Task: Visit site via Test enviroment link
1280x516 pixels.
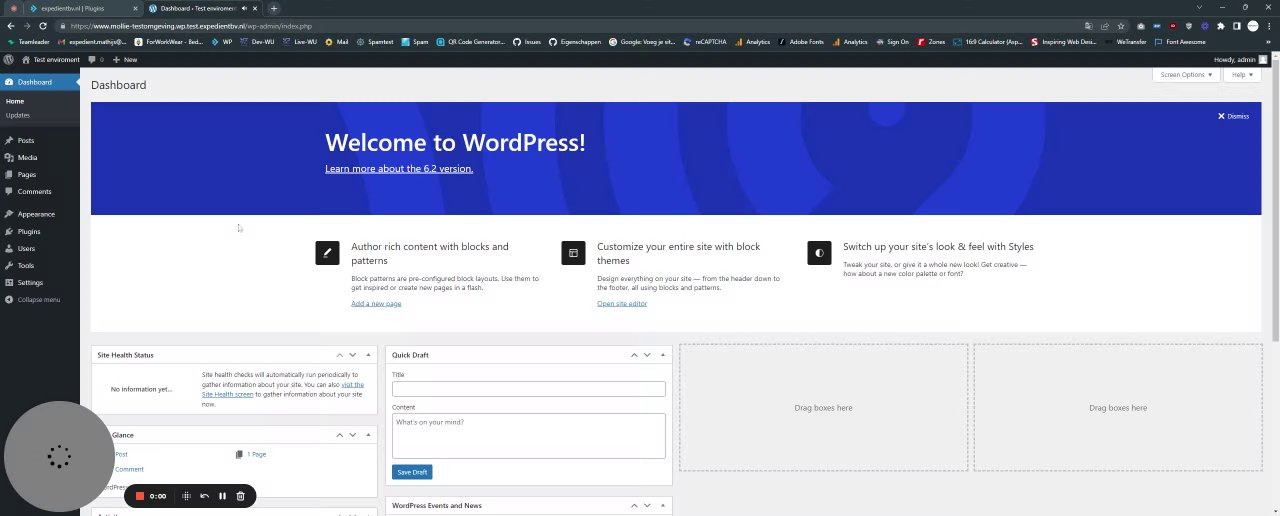Action: [x=50, y=60]
